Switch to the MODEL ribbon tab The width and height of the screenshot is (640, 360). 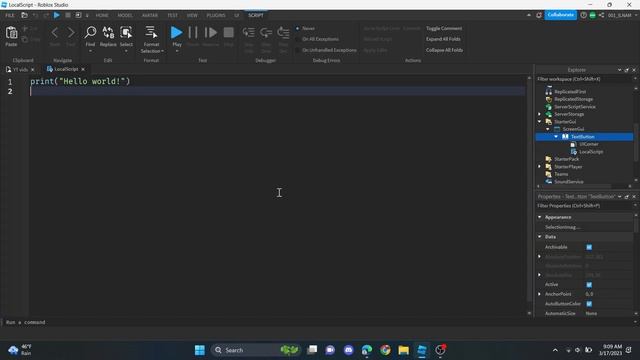(125, 15)
